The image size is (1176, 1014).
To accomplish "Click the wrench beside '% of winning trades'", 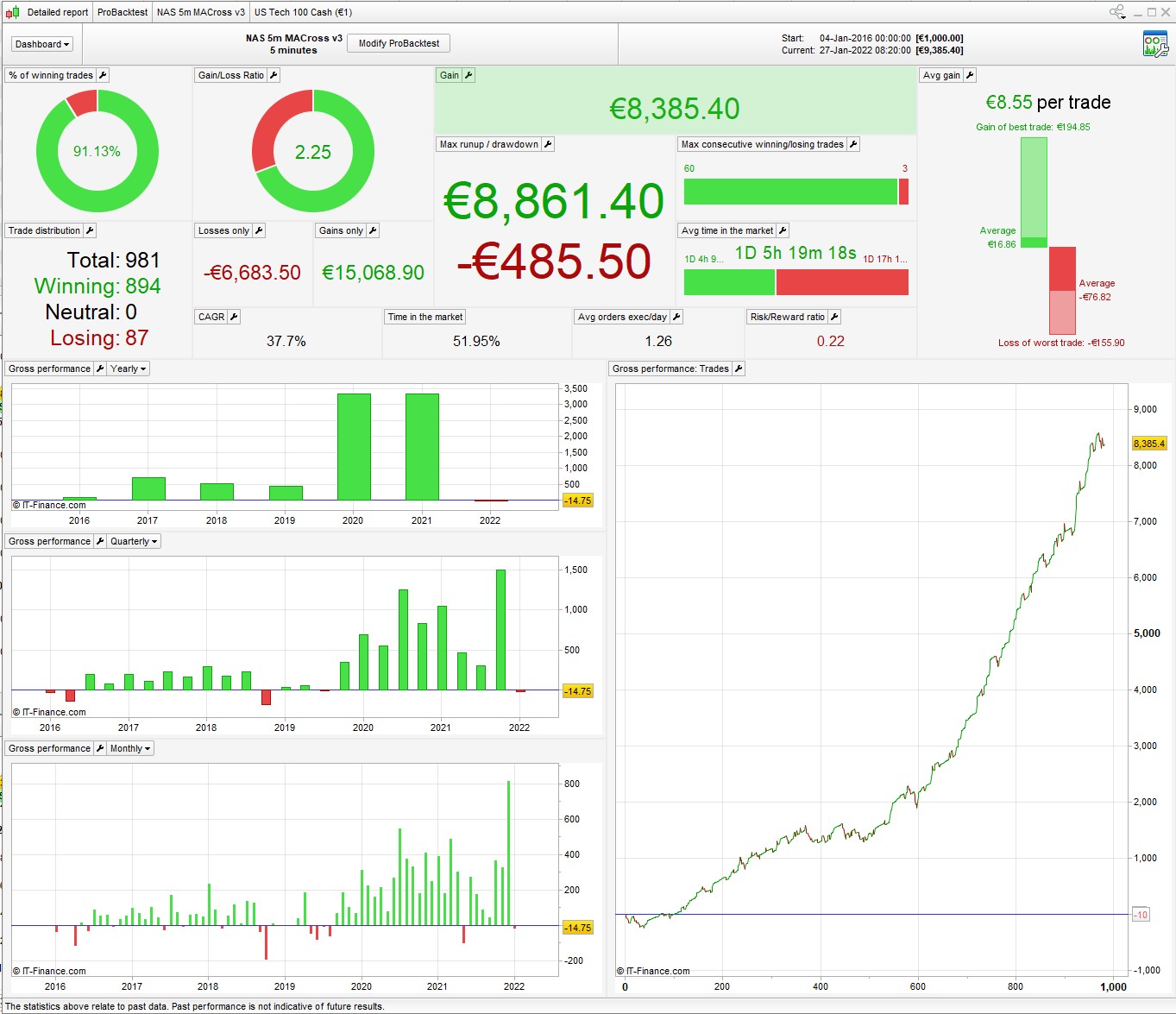I will (x=103, y=75).
